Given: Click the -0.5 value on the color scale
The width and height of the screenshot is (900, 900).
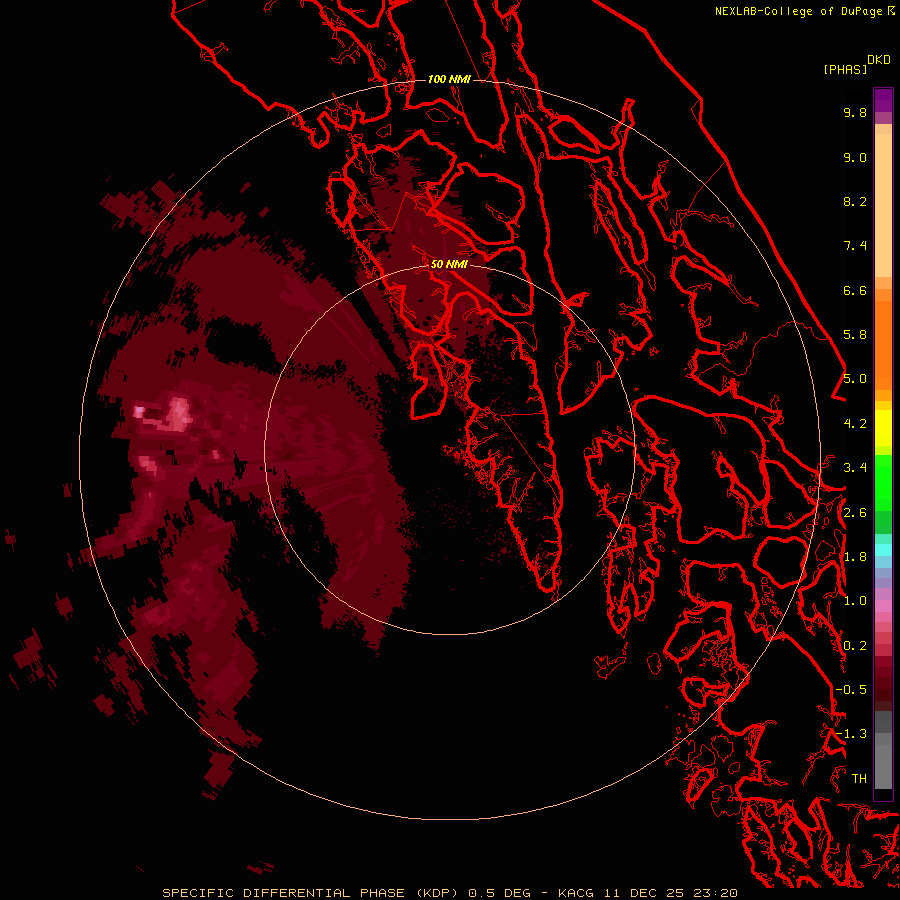Looking at the screenshot, I should (x=851, y=690).
